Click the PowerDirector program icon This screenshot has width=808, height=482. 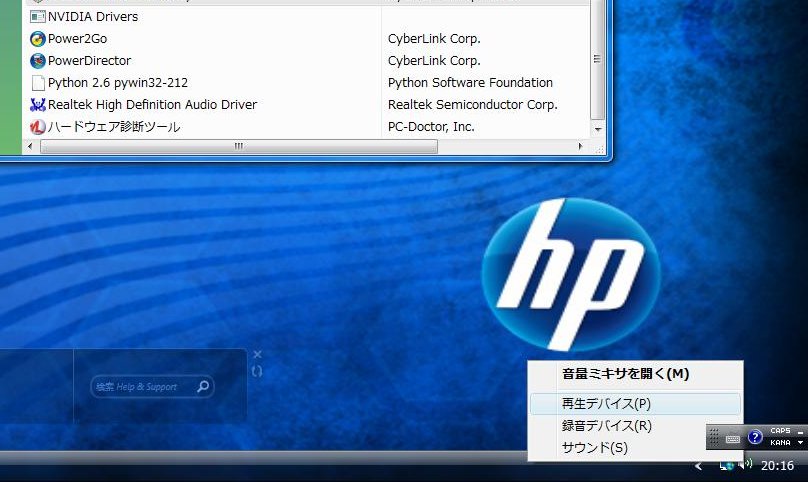(x=38, y=61)
